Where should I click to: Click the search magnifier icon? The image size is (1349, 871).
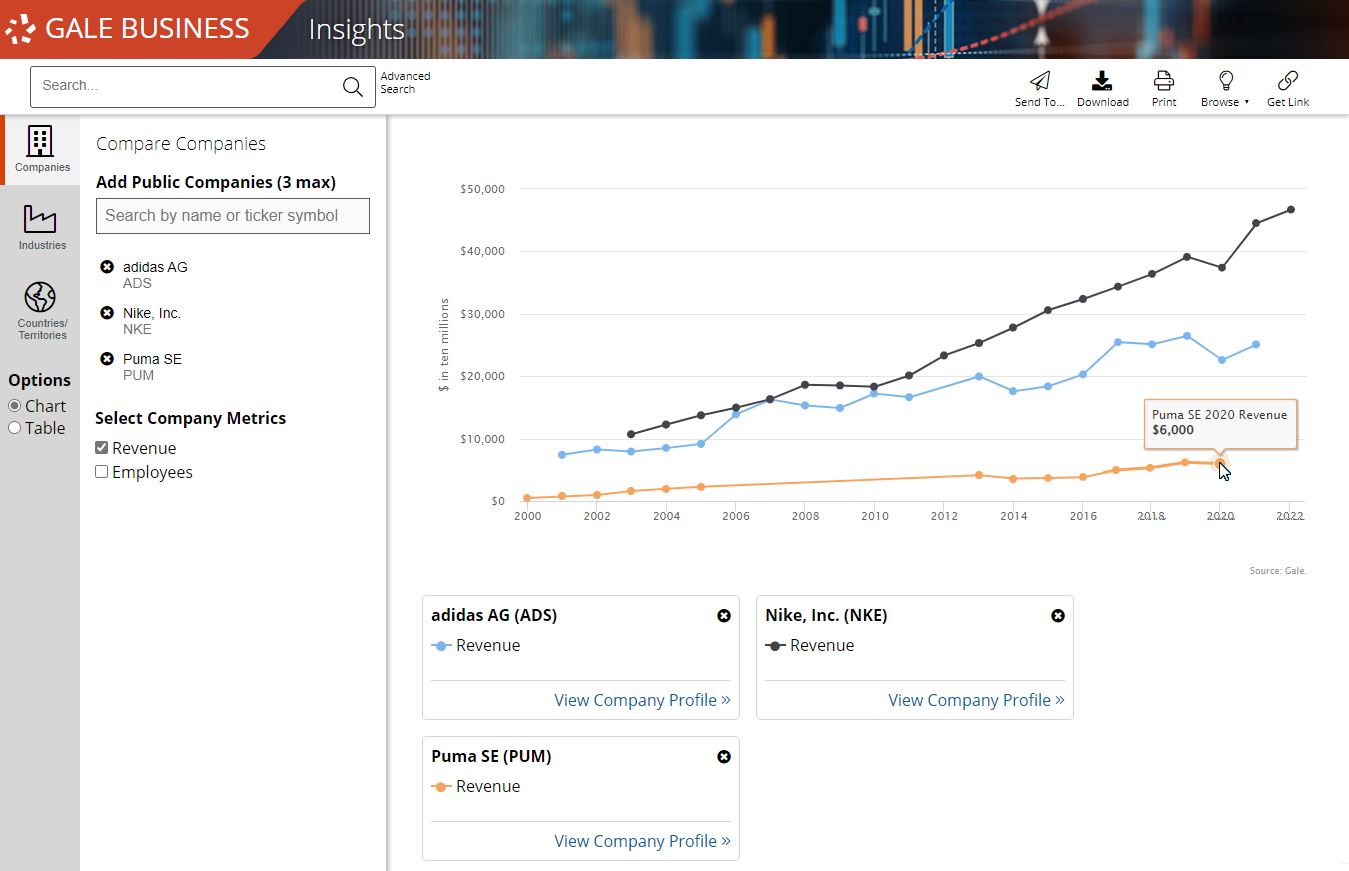tap(352, 87)
